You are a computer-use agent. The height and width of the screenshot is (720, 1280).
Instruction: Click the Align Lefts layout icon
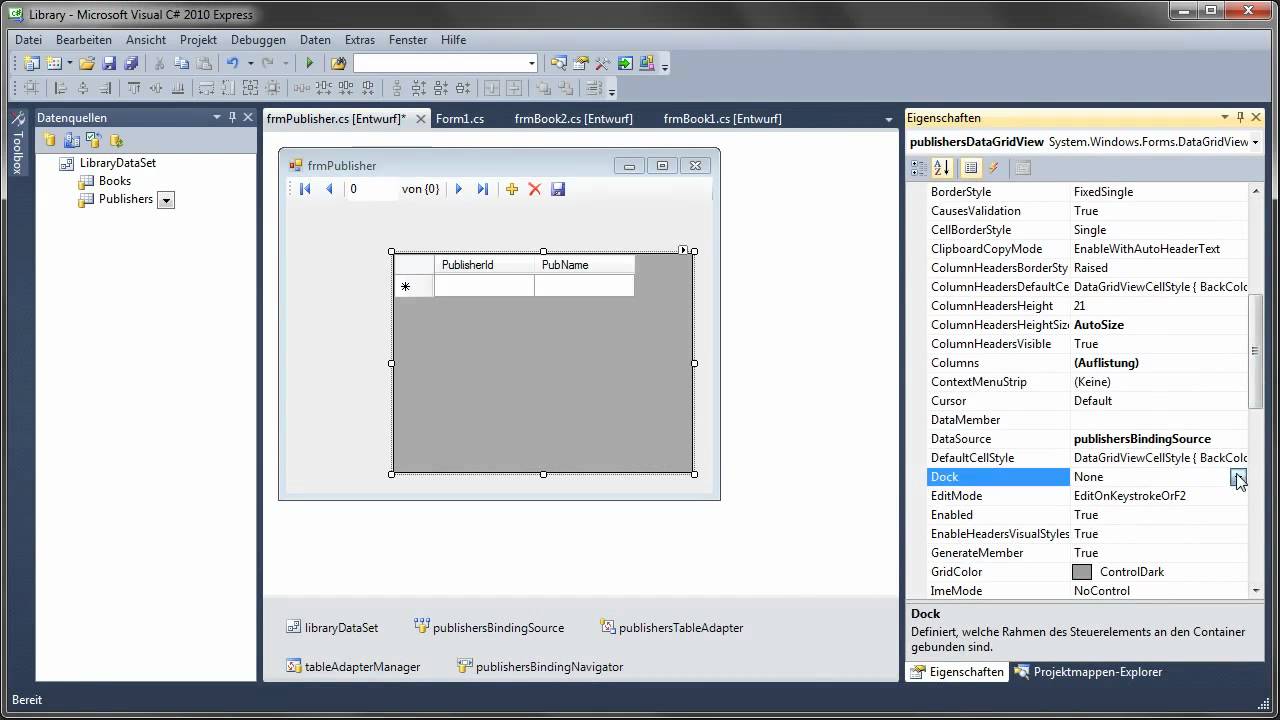coord(61,88)
